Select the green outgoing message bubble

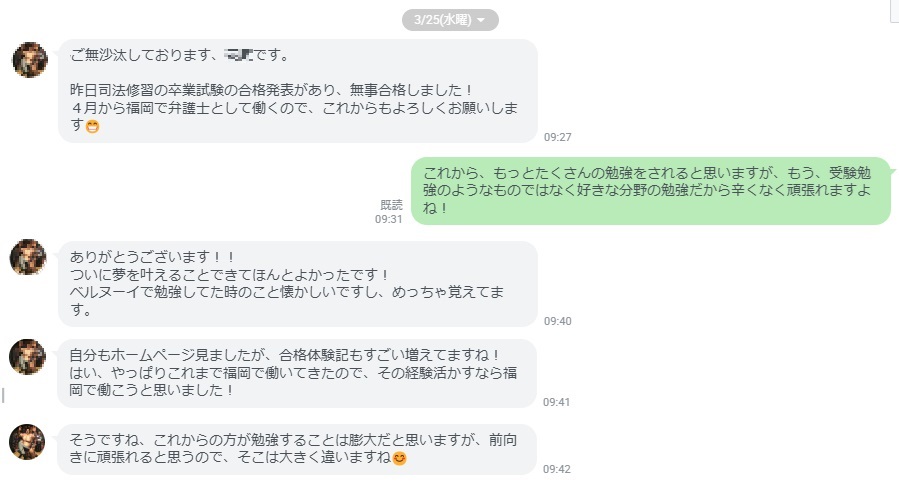[650, 190]
